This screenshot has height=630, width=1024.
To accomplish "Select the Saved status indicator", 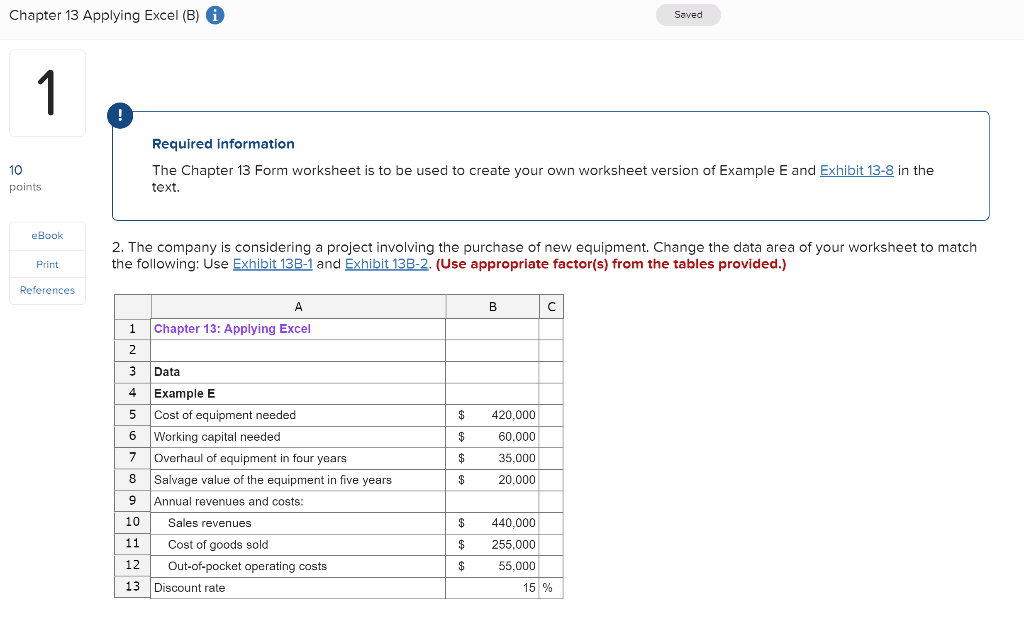I will 688,15.
